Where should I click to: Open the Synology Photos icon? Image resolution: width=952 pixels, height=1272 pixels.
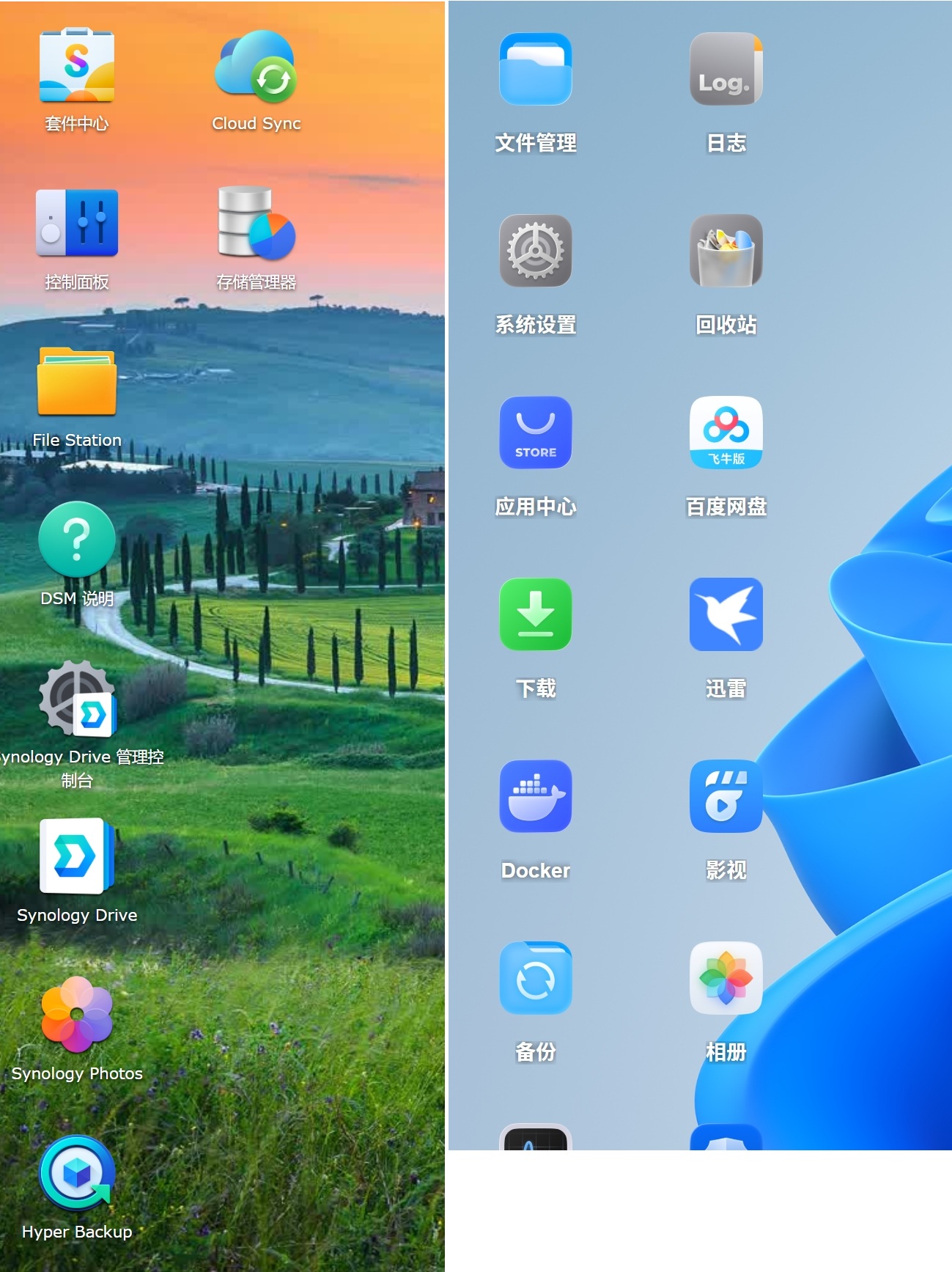coord(77,1015)
